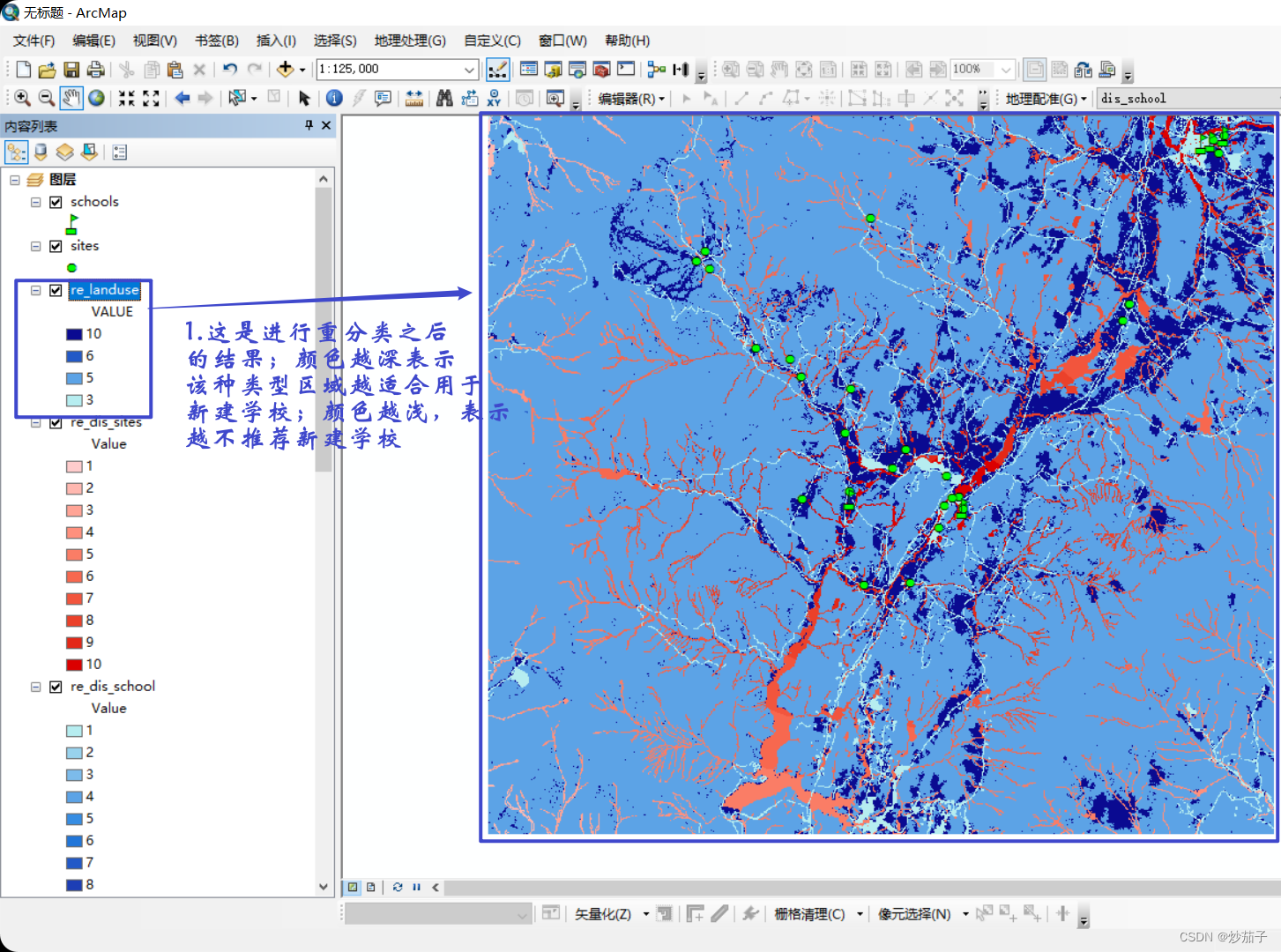Image resolution: width=1281 pixels, height=952 pixels.
Task: Open the 文件(F) menu
Action: [34, 41]
